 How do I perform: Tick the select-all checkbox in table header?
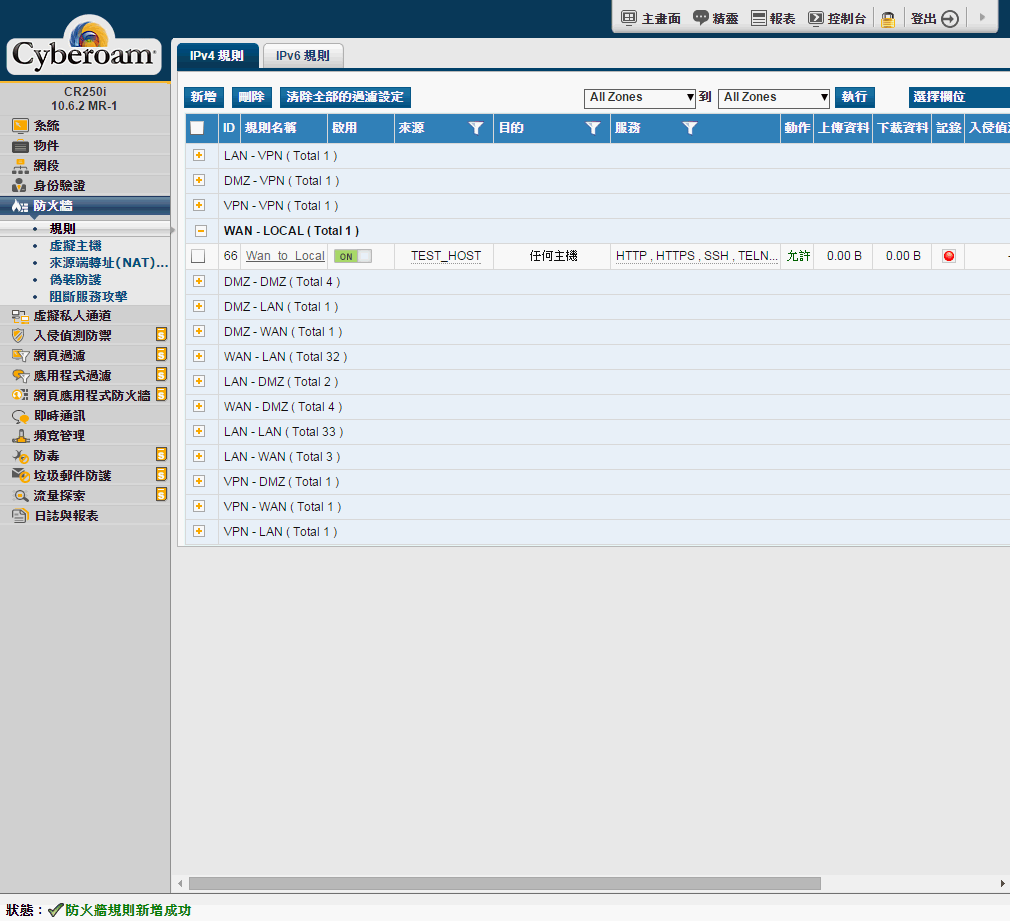click(x=197, y=128)
